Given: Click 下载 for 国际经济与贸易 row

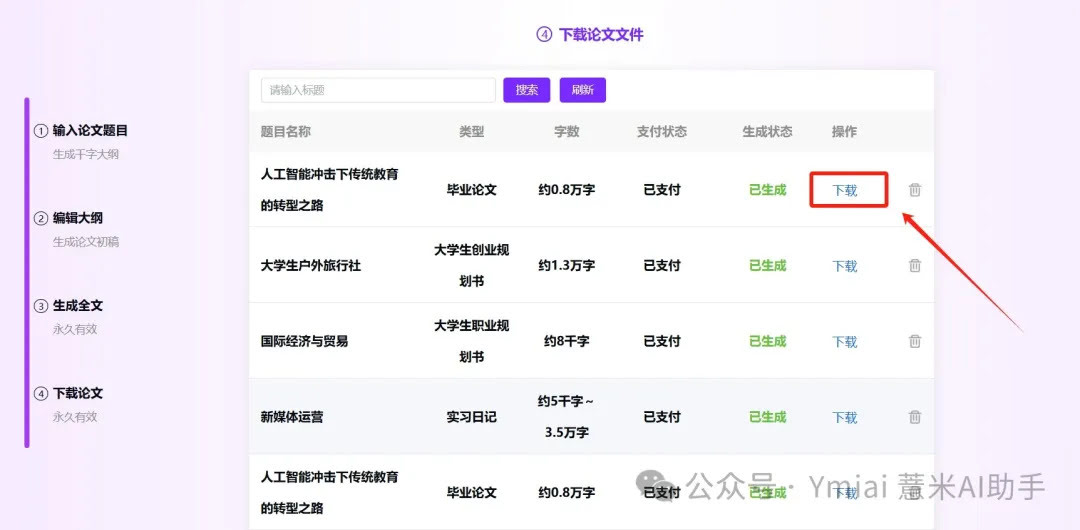Looking at the screenshot, I should tap(845, 342).
